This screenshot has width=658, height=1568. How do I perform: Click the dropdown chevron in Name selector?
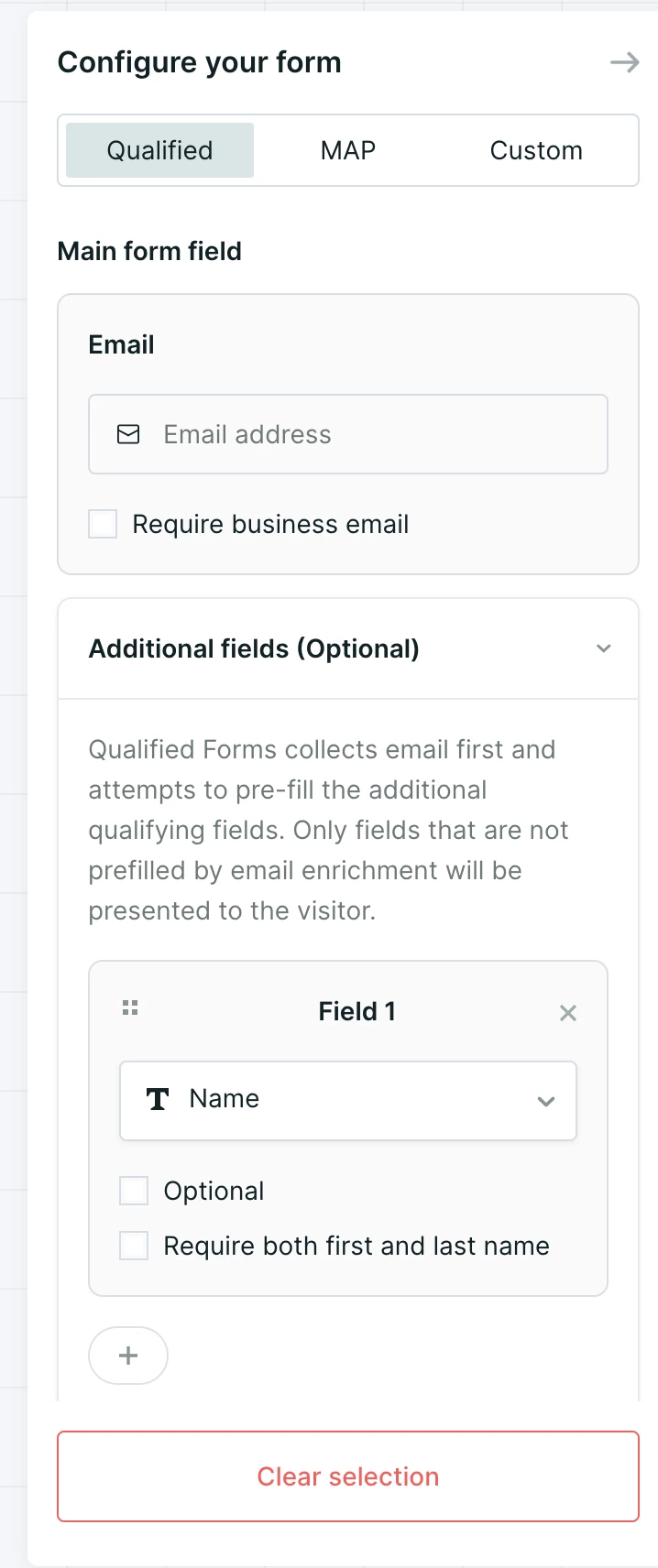pos(546,1101)
